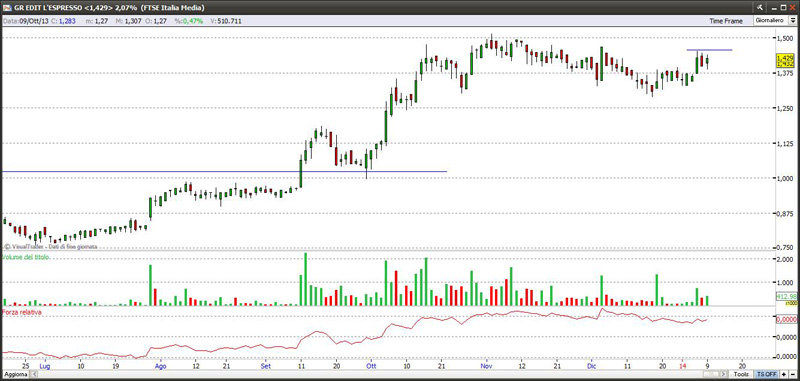Click the '%:0,47%' percent change value
This screenshot has height=381, width=800.
[x=188, y=21]
